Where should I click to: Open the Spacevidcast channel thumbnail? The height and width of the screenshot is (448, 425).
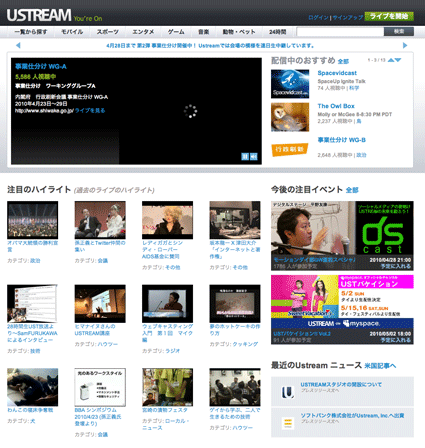click(290, 84)
